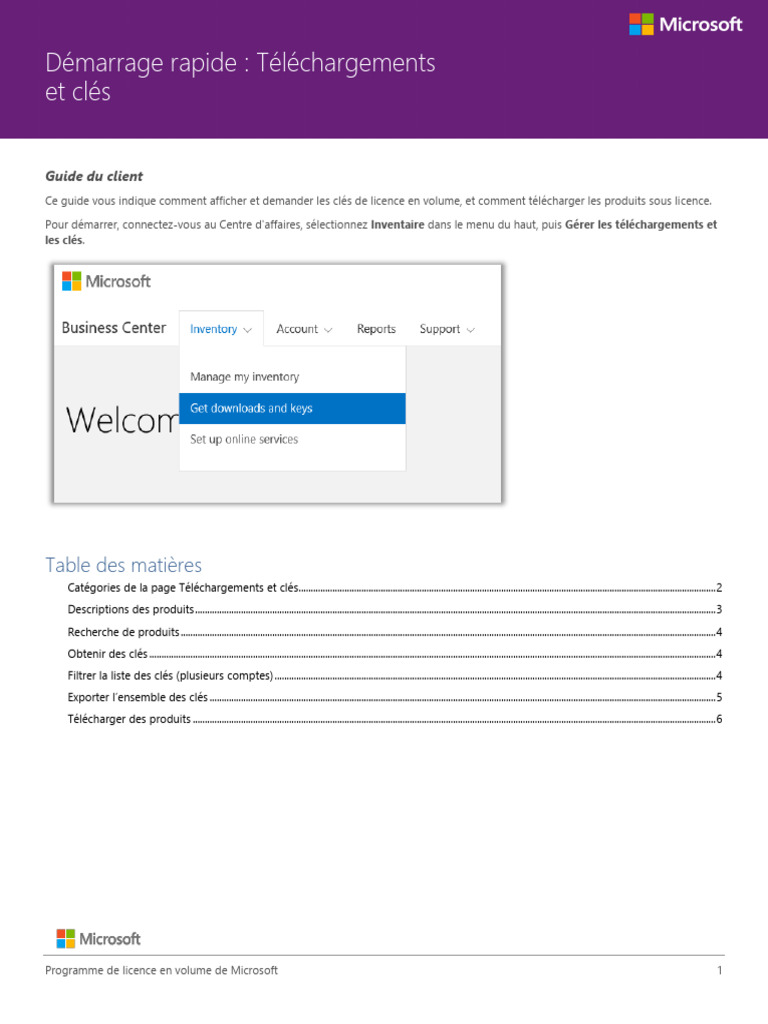Click the Microsoft logo in Business Center screenshot
Image resolution: width=768 pixels, height=1024 pixels.
point(106,281)
